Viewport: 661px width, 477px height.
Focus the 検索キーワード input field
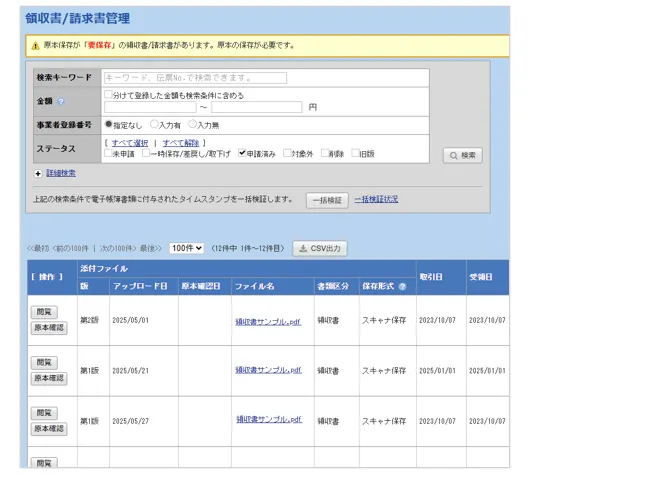(194, 77)
